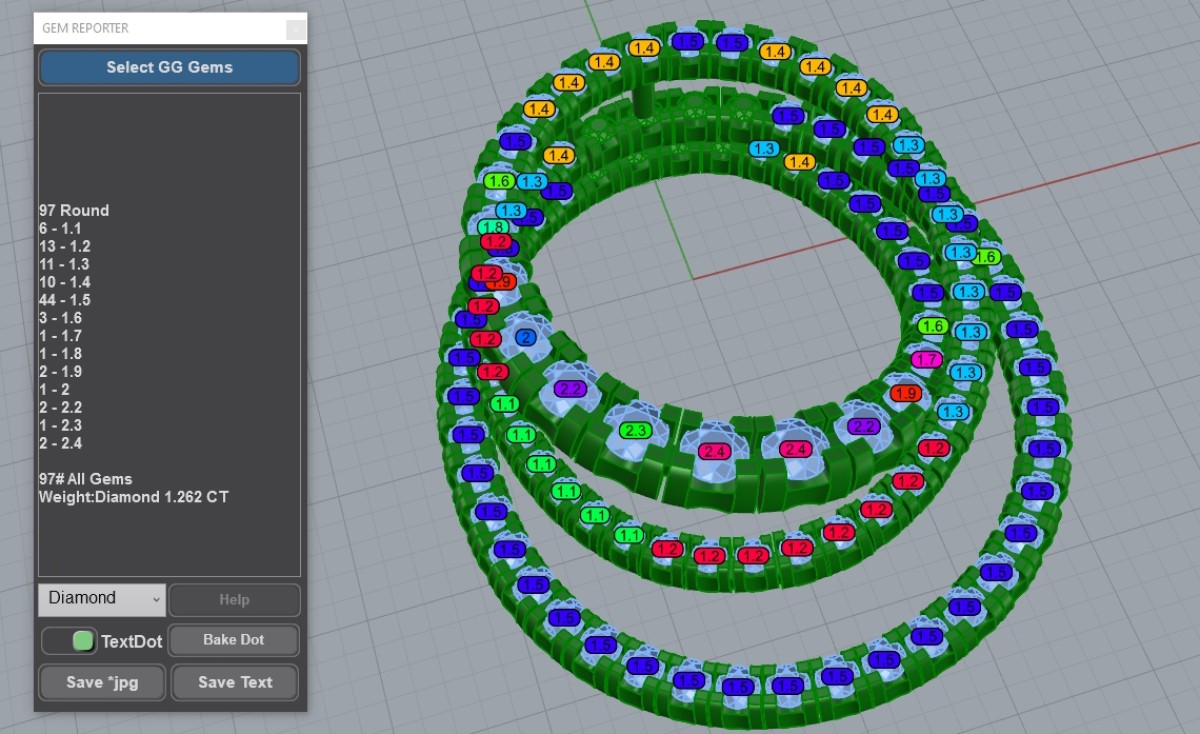Click the Save Text button
This screenshot has height=734, width=1200.
[235, 682]
